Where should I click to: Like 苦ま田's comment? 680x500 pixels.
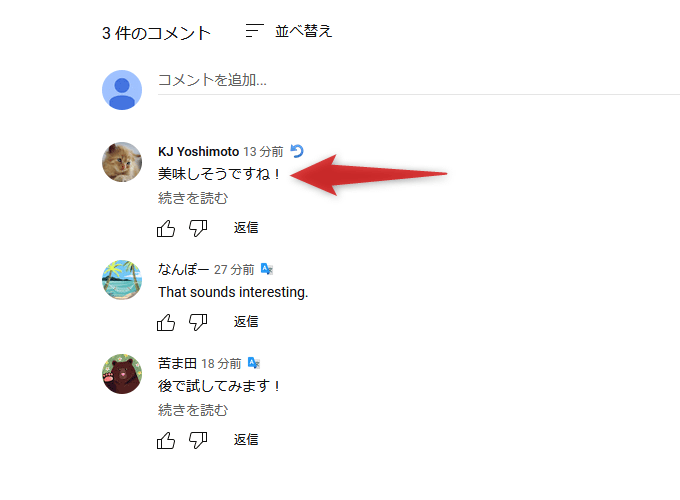166,440
